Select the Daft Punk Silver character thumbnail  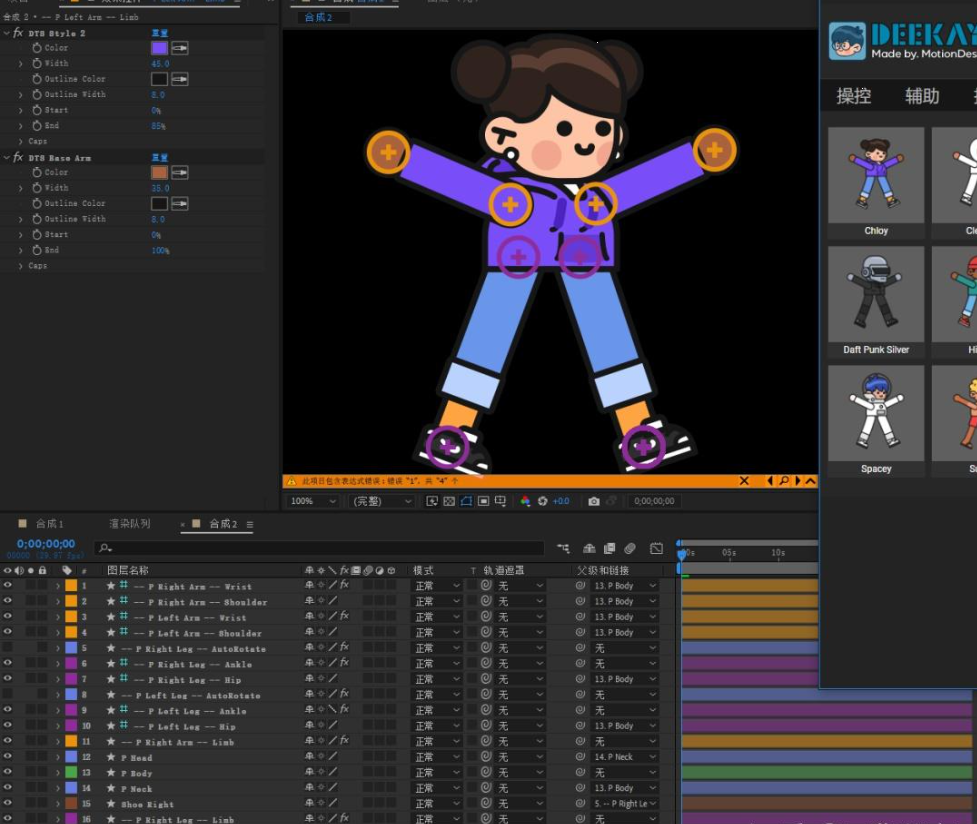coord(876,295)
